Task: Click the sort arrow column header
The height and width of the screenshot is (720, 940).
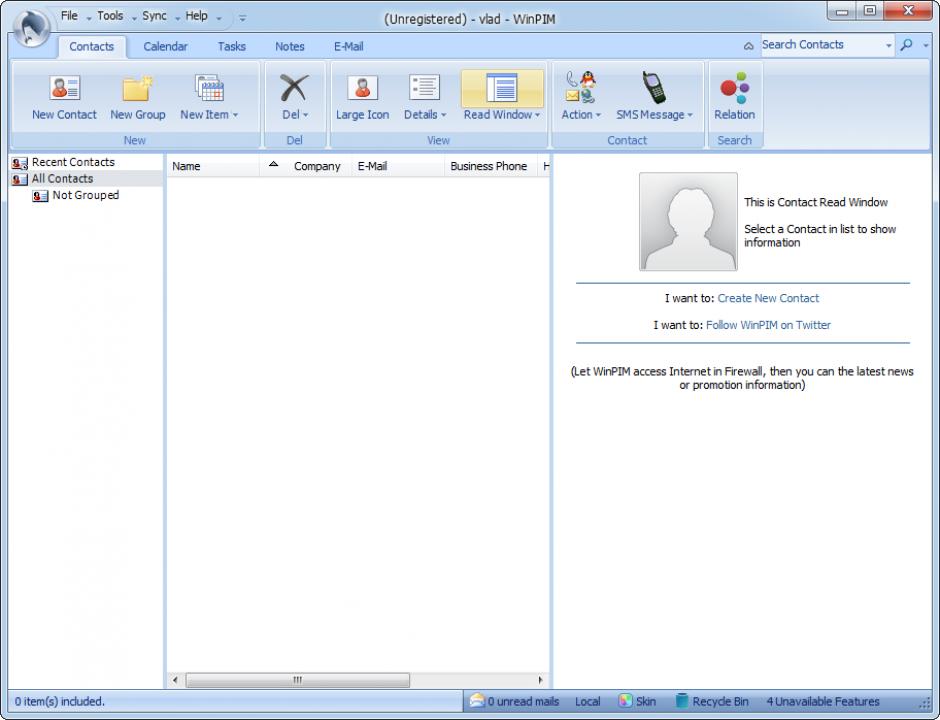Action: coord(273,165)
